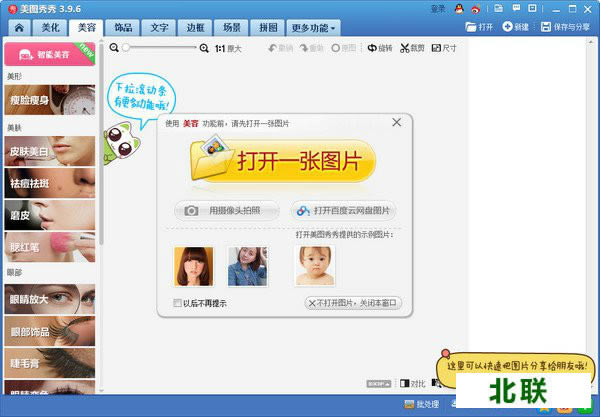This screenshot has width=600, height=417.
Task: Click the home icon tab
Action: [17, 28]
